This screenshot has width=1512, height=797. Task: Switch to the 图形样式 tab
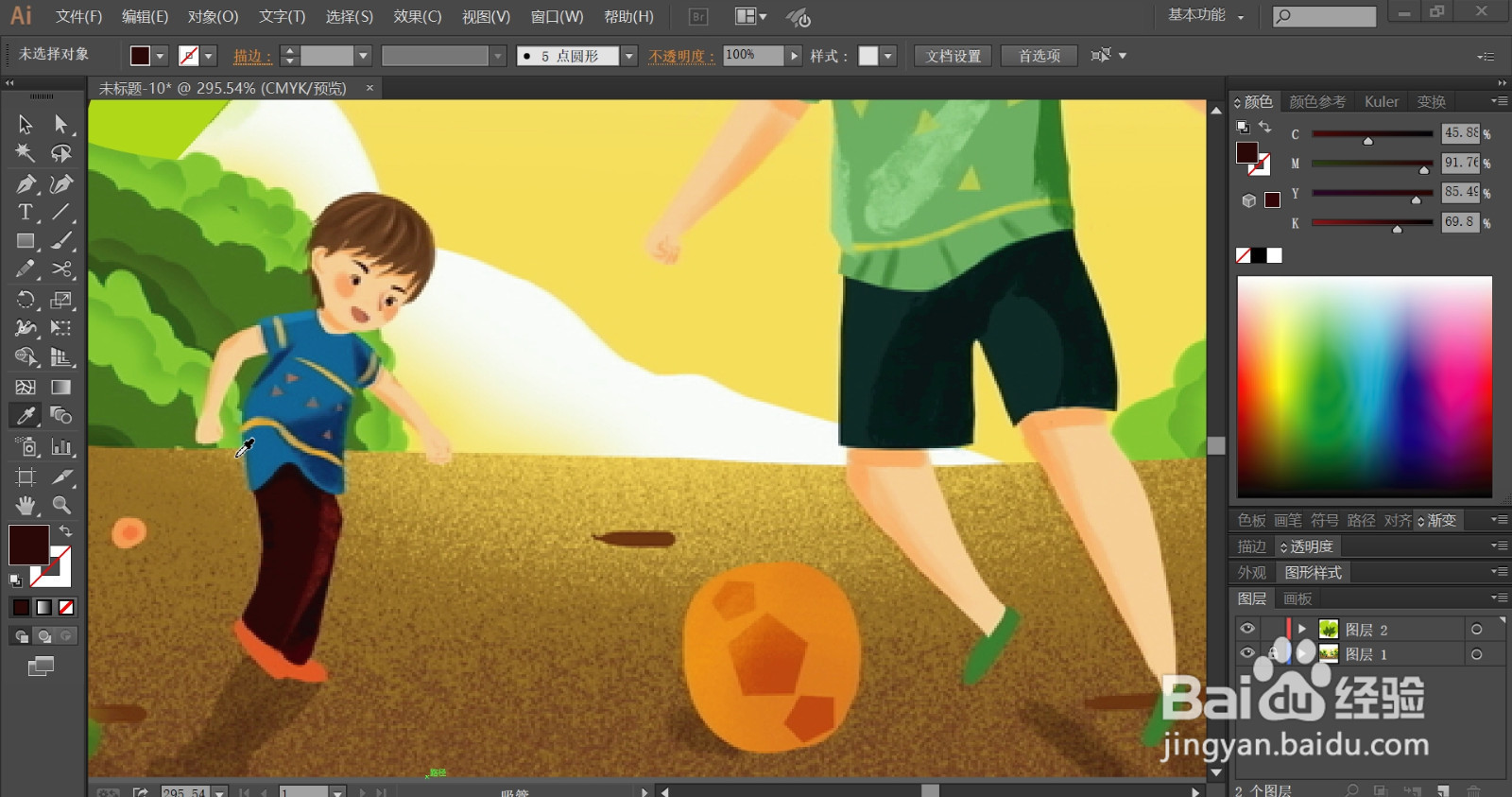[x=1313, y=572]
